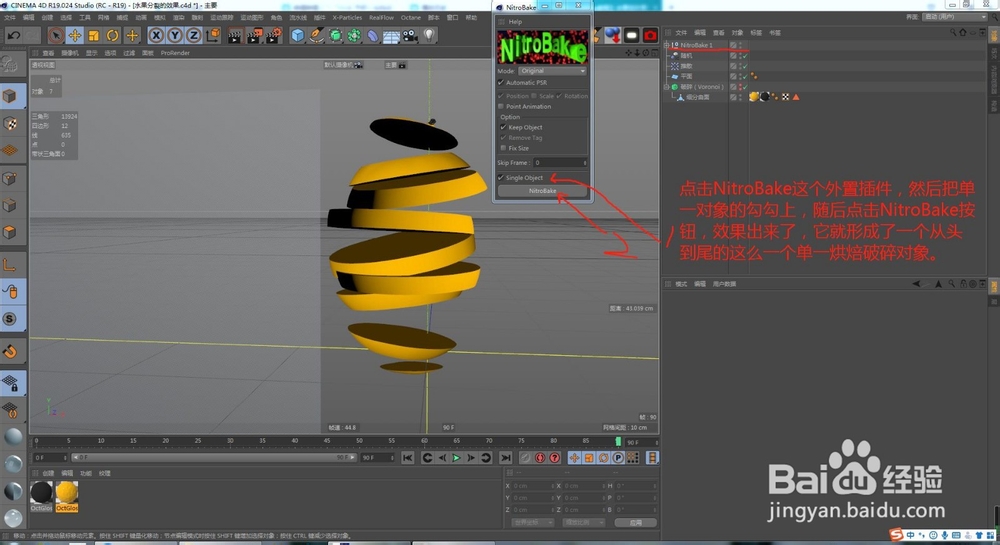Click the snap magnet icon on left sidebar
This screenshot has width=1000, height=545.
11,351
